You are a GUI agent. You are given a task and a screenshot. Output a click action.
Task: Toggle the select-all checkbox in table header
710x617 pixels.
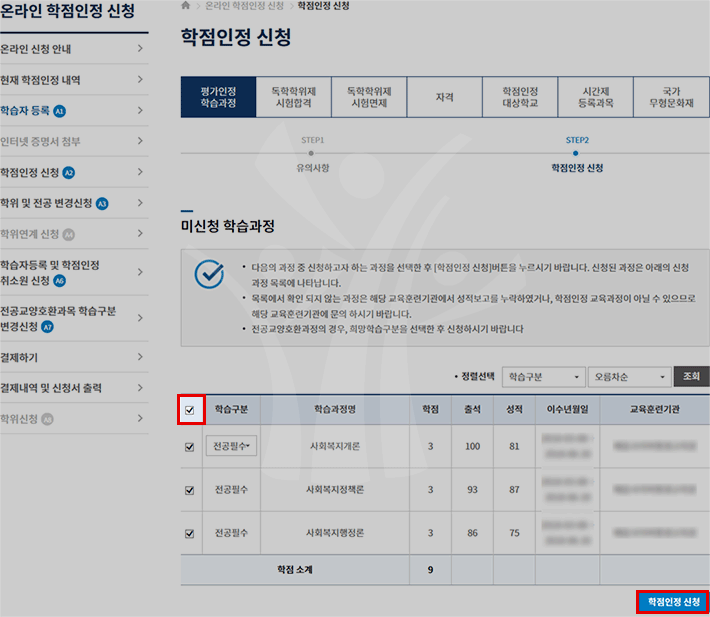(x=190, y=409)
